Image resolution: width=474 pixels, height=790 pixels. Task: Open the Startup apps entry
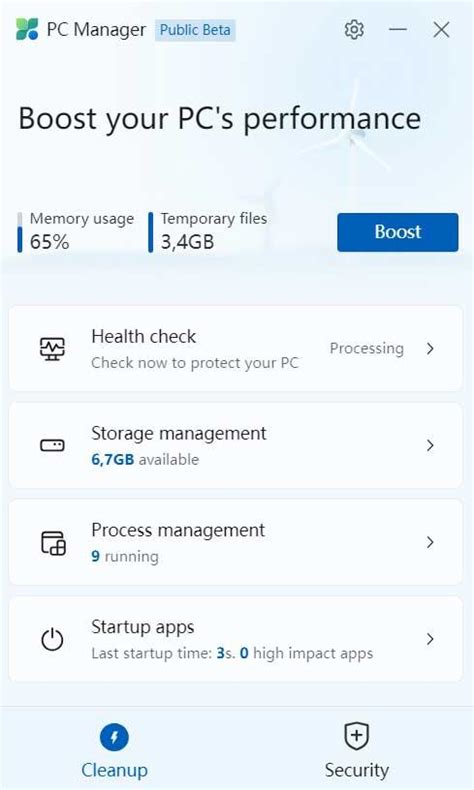236,639
